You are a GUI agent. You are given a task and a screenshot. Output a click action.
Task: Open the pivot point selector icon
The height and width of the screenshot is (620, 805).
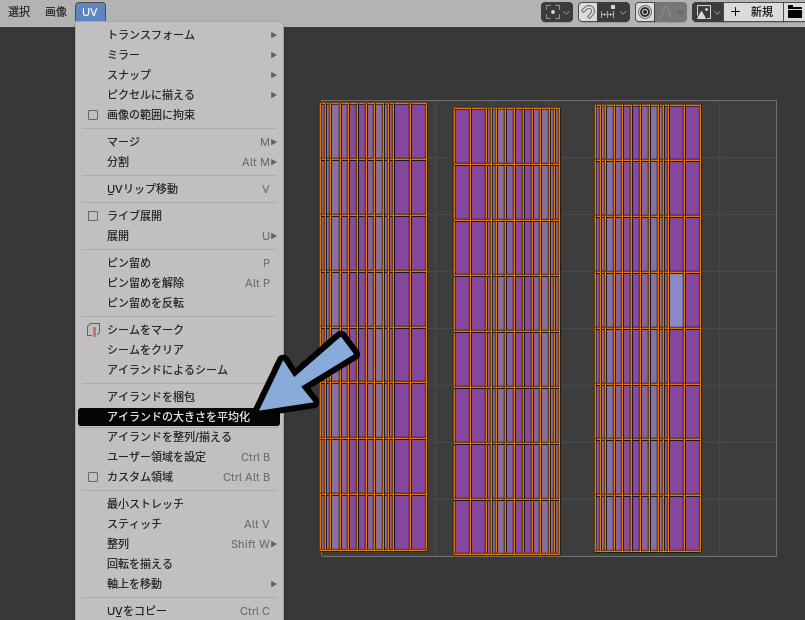pos(557,12)
